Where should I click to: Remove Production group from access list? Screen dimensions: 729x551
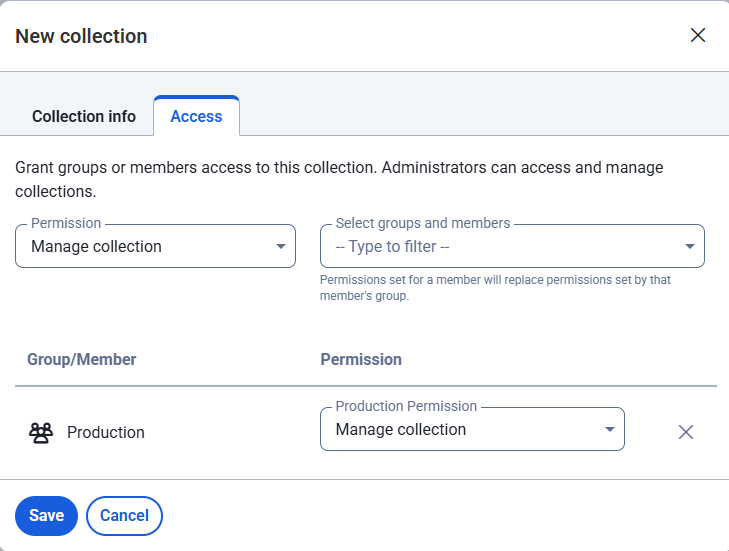[685, 432]
